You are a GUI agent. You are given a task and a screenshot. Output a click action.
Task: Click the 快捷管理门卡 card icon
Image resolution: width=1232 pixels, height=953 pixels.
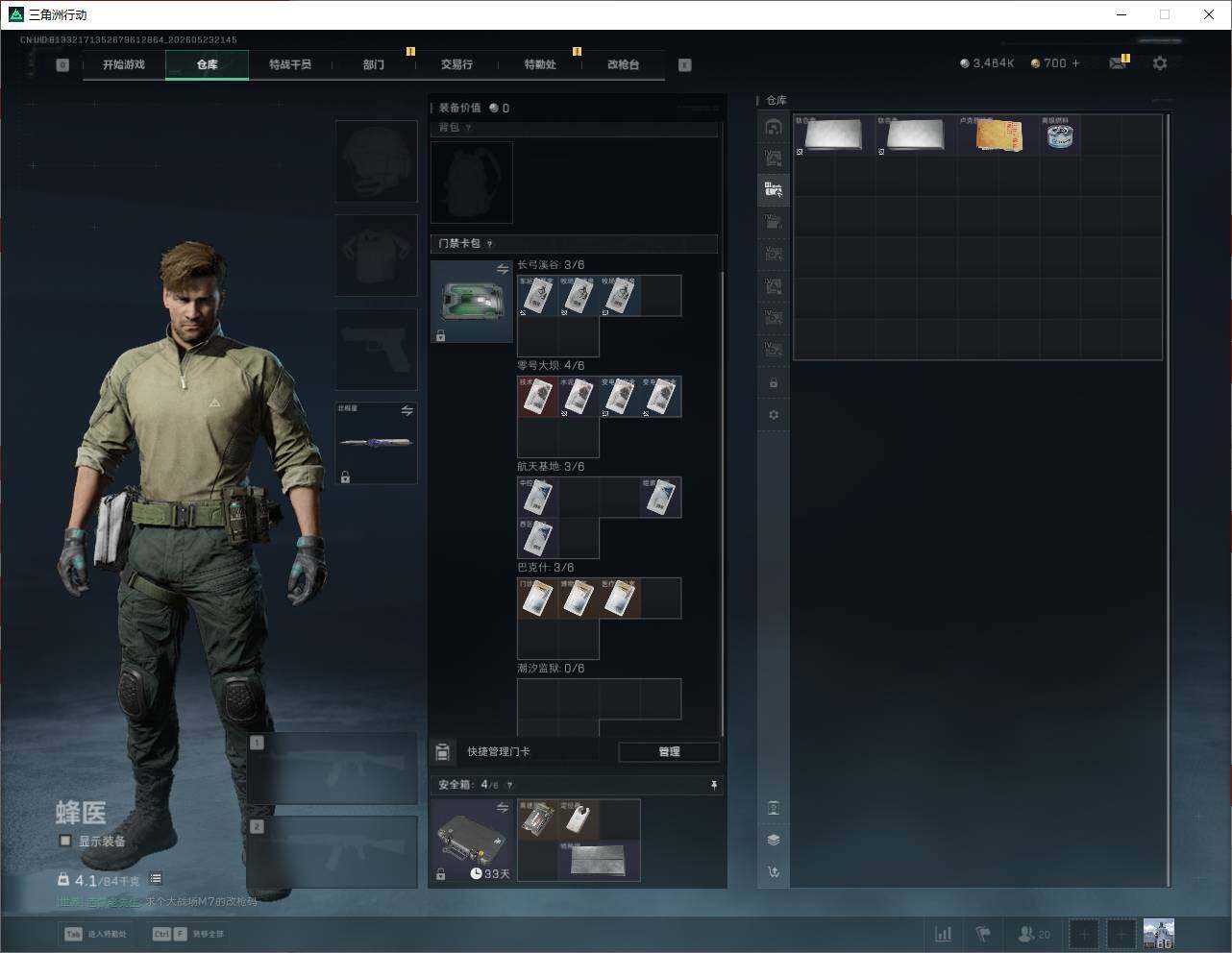pyautogui.click(x=442, y=751)
